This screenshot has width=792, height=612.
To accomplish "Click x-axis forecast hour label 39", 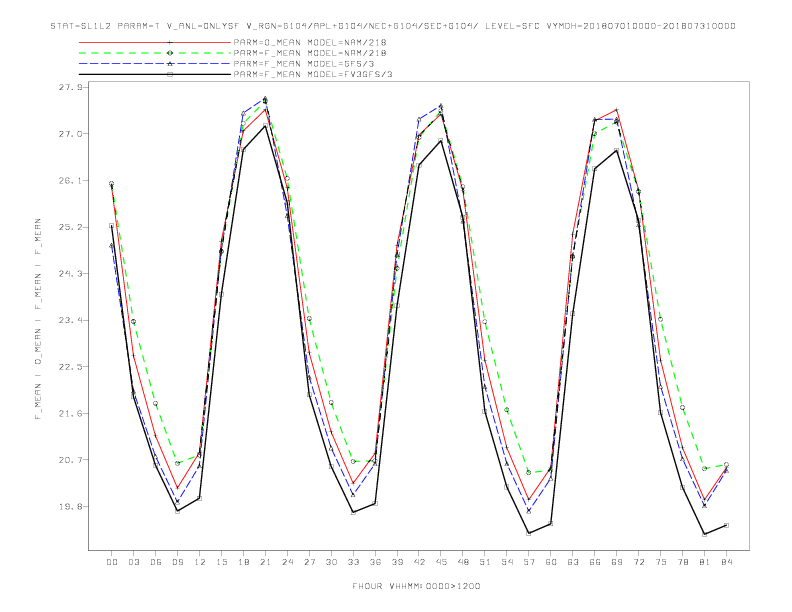I will coord(397,562).
